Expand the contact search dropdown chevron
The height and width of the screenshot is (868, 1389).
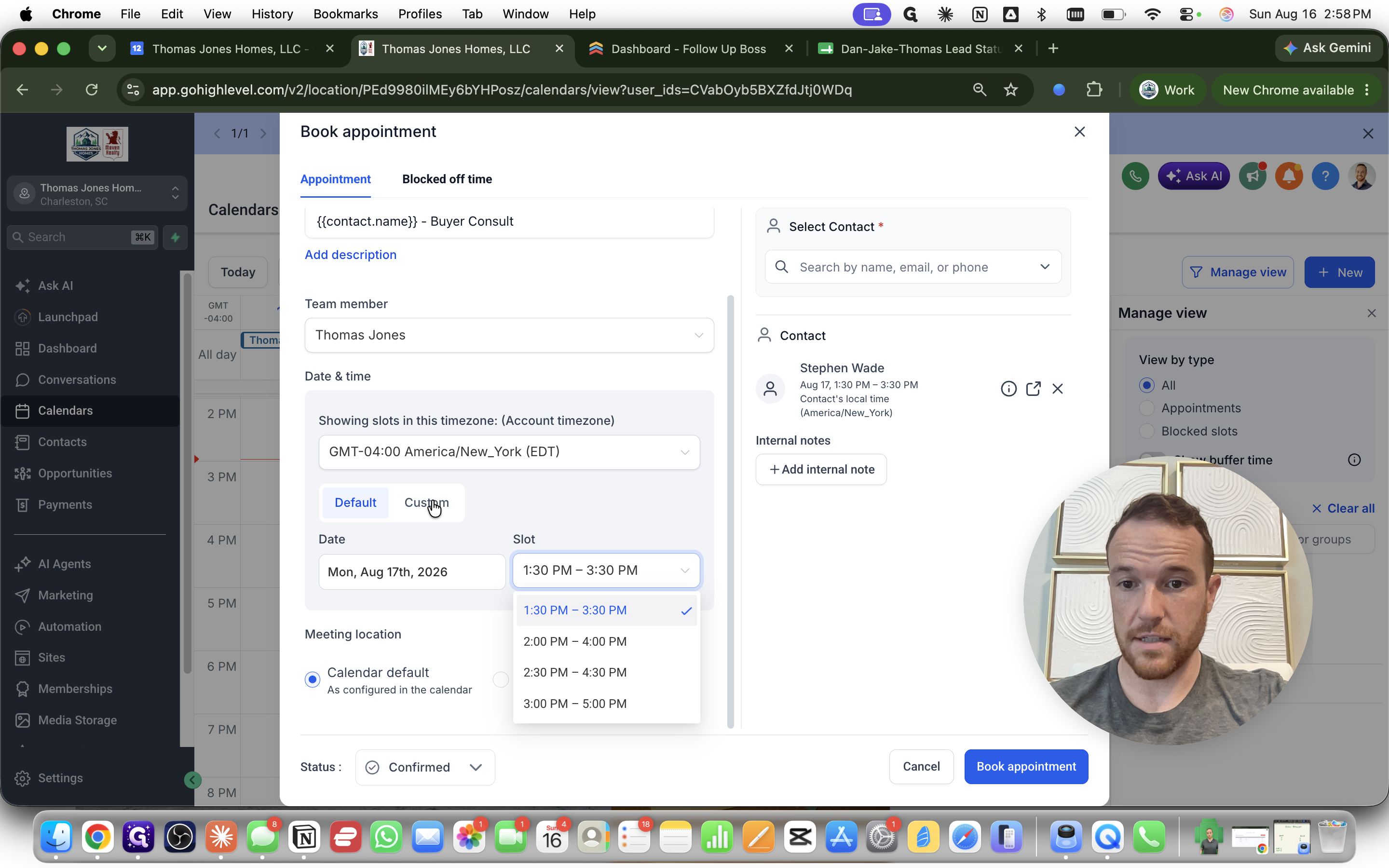pos(1045,267)
